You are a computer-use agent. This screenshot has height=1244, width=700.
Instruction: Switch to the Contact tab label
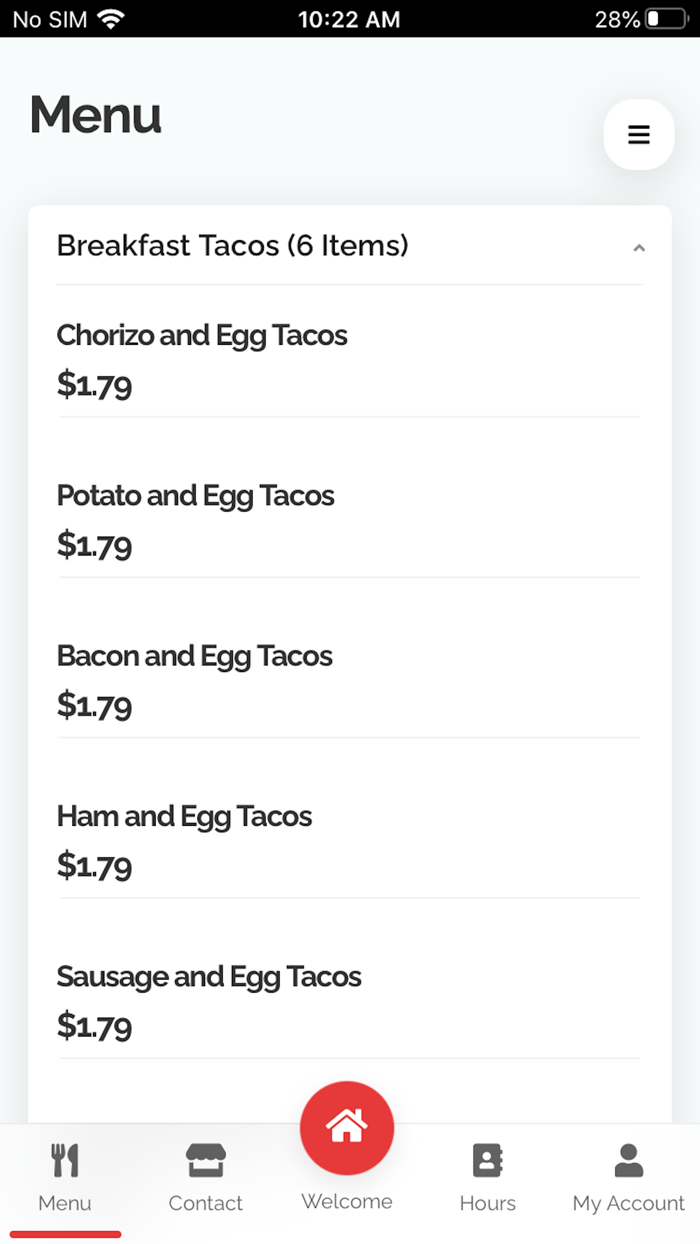(206, 1203)
